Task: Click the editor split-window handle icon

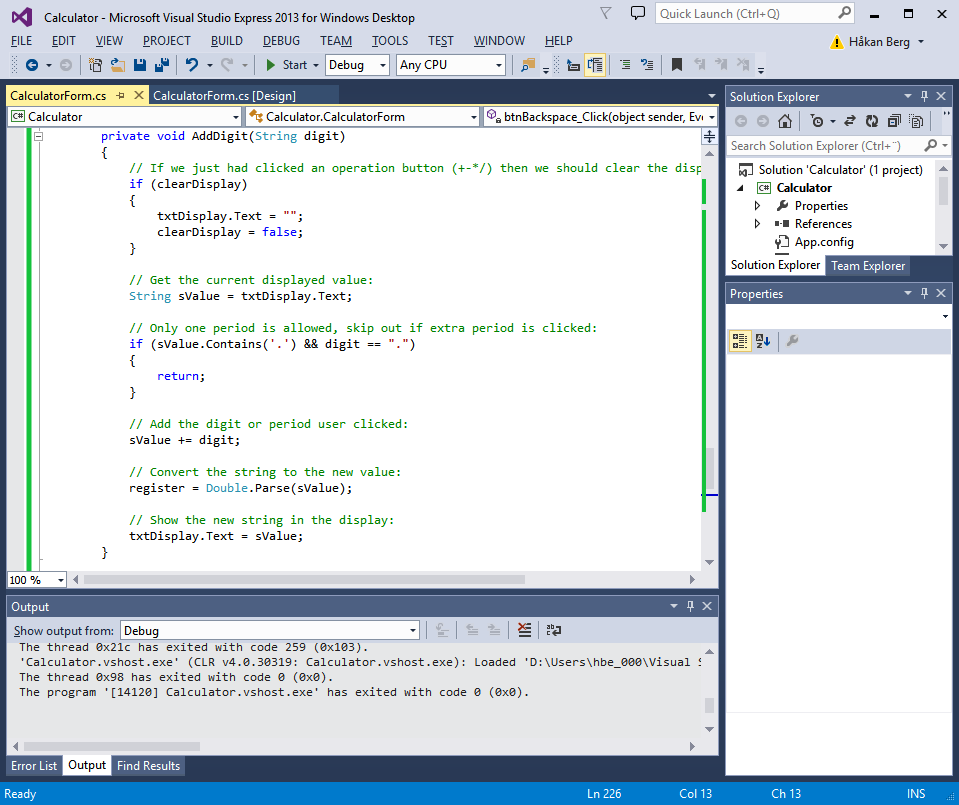Action: (709, 136)
